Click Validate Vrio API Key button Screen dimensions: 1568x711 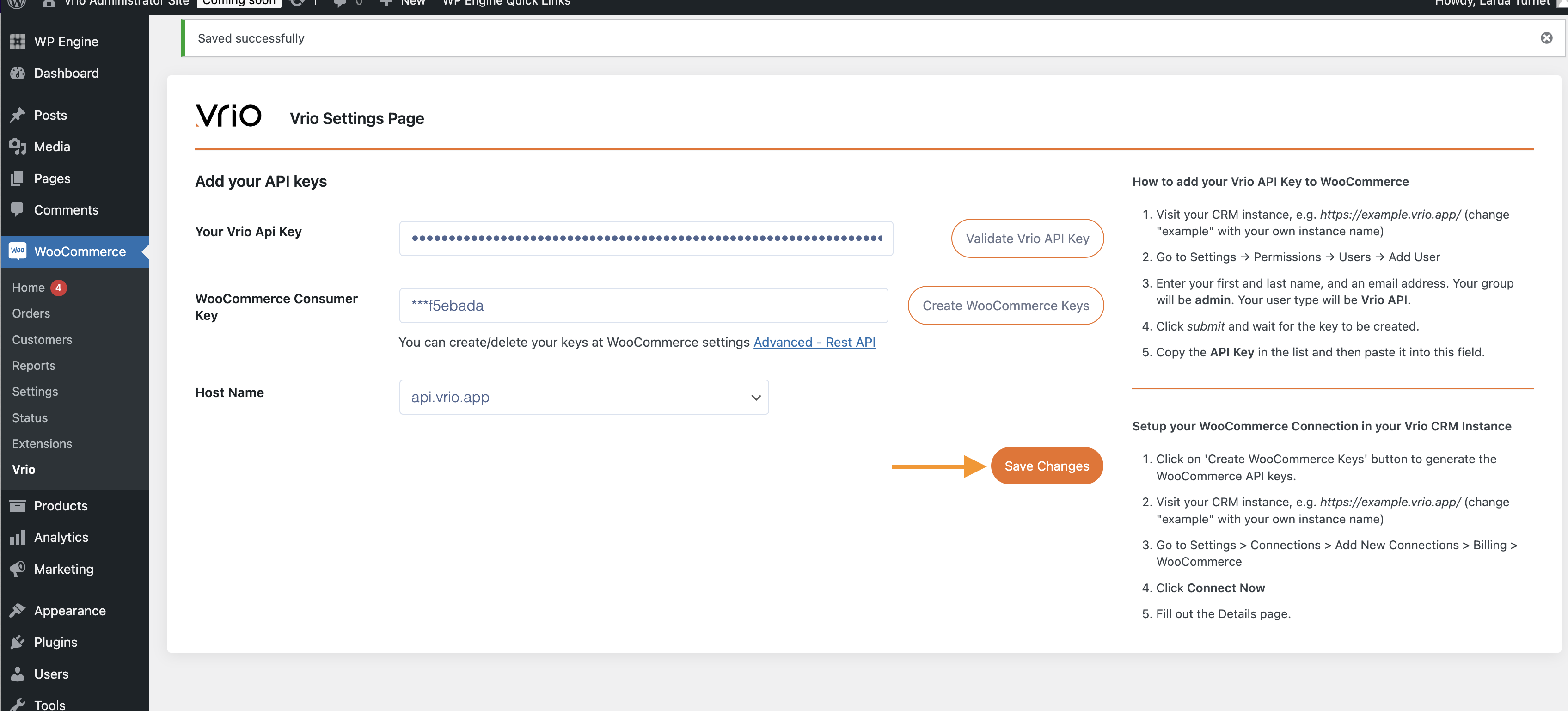(x=1027, y=238)
